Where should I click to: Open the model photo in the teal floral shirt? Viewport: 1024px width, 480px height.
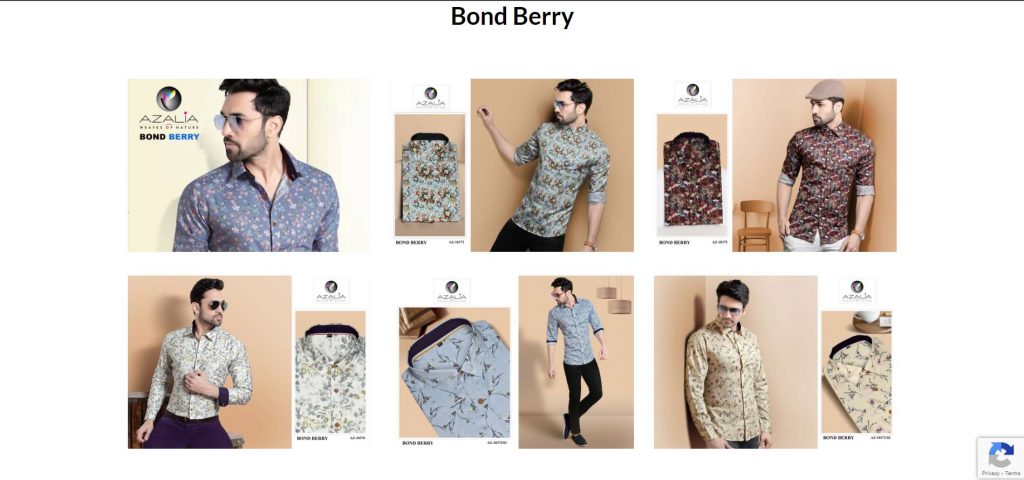pos(552,165)
